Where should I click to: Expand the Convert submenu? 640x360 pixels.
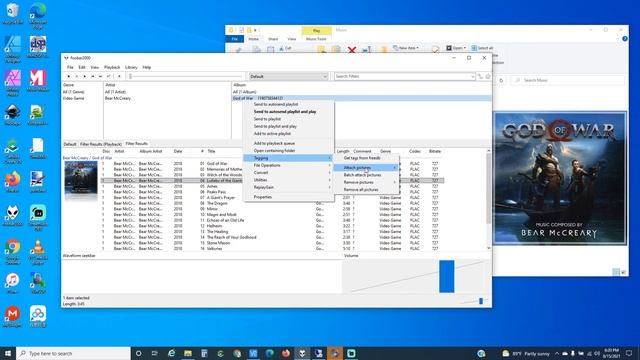click(288, 173)
